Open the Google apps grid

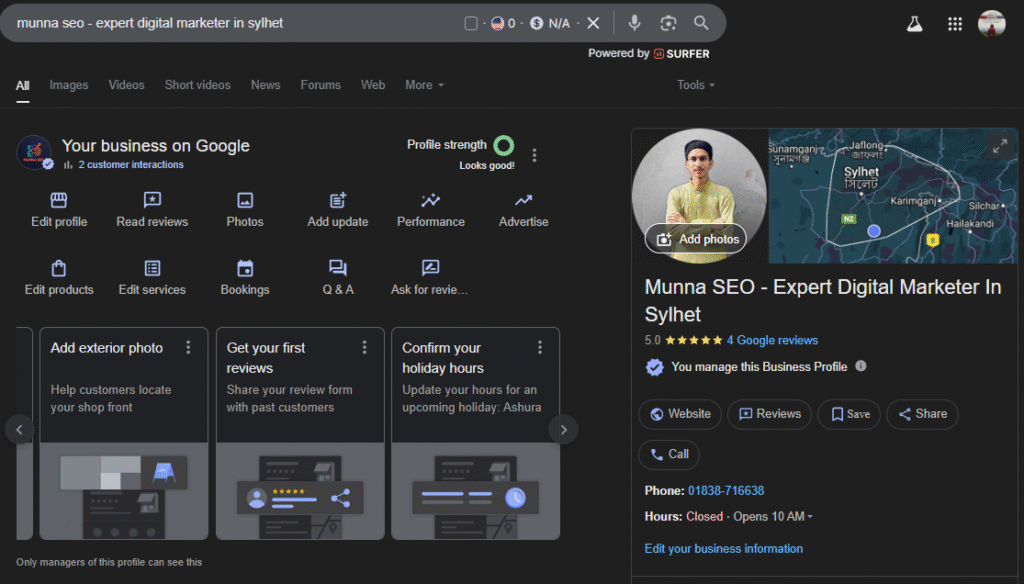coord(955,24)
